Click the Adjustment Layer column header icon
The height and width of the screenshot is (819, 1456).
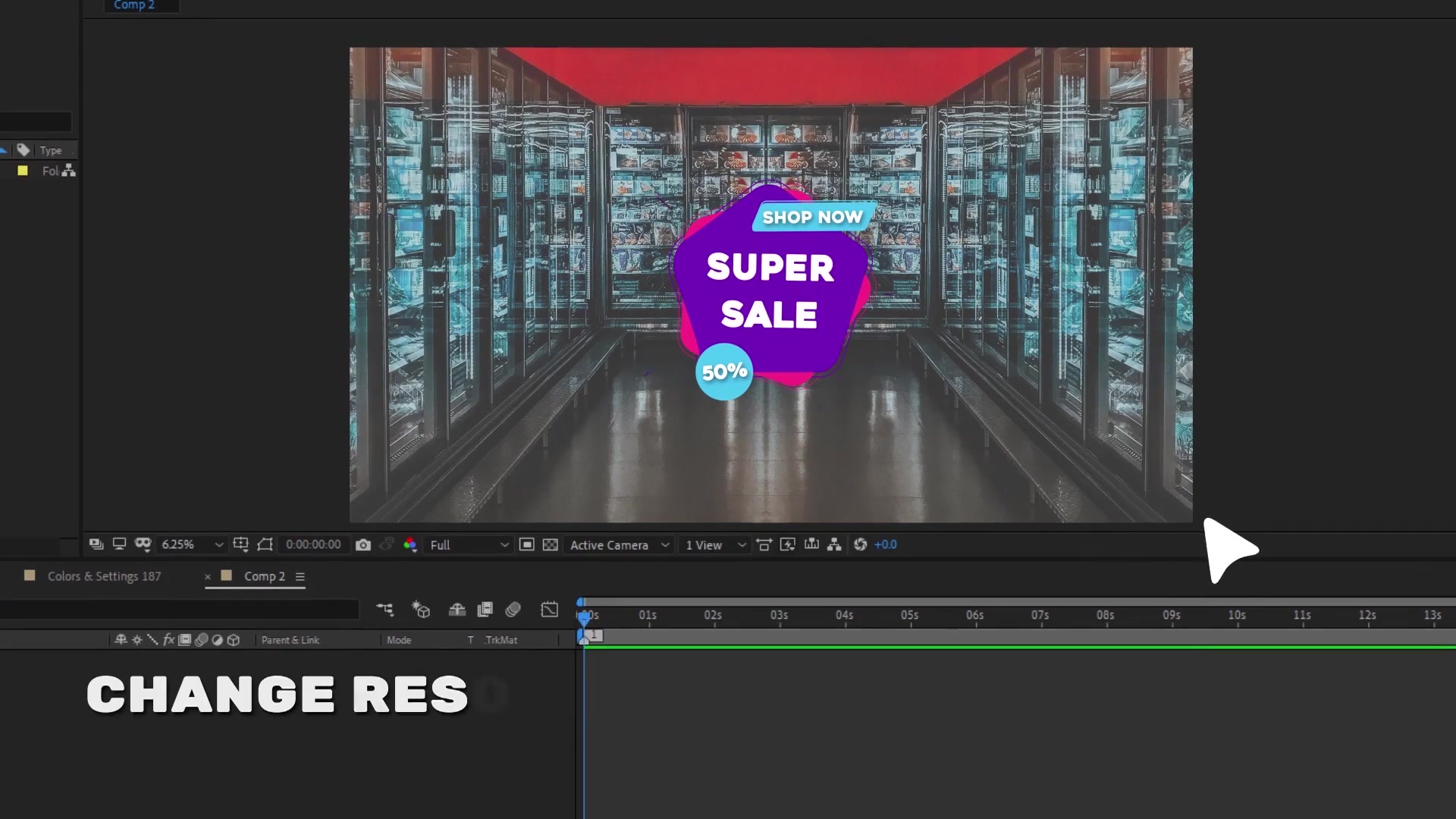[x=217, y=640]
